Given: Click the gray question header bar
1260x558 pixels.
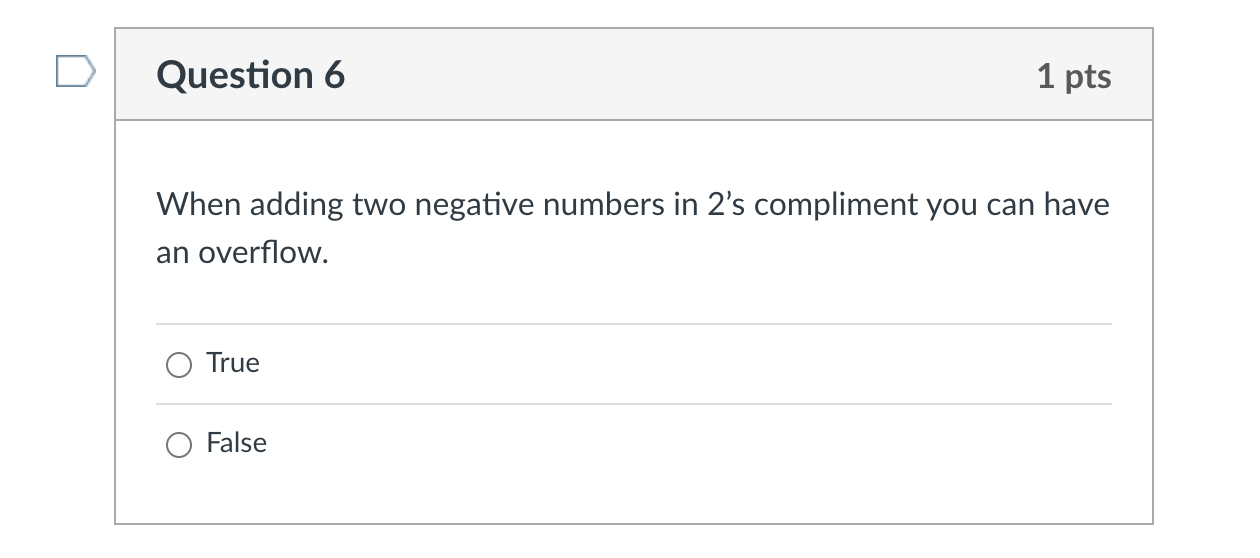Looking at the screenshot, I should tap(634, 75).
